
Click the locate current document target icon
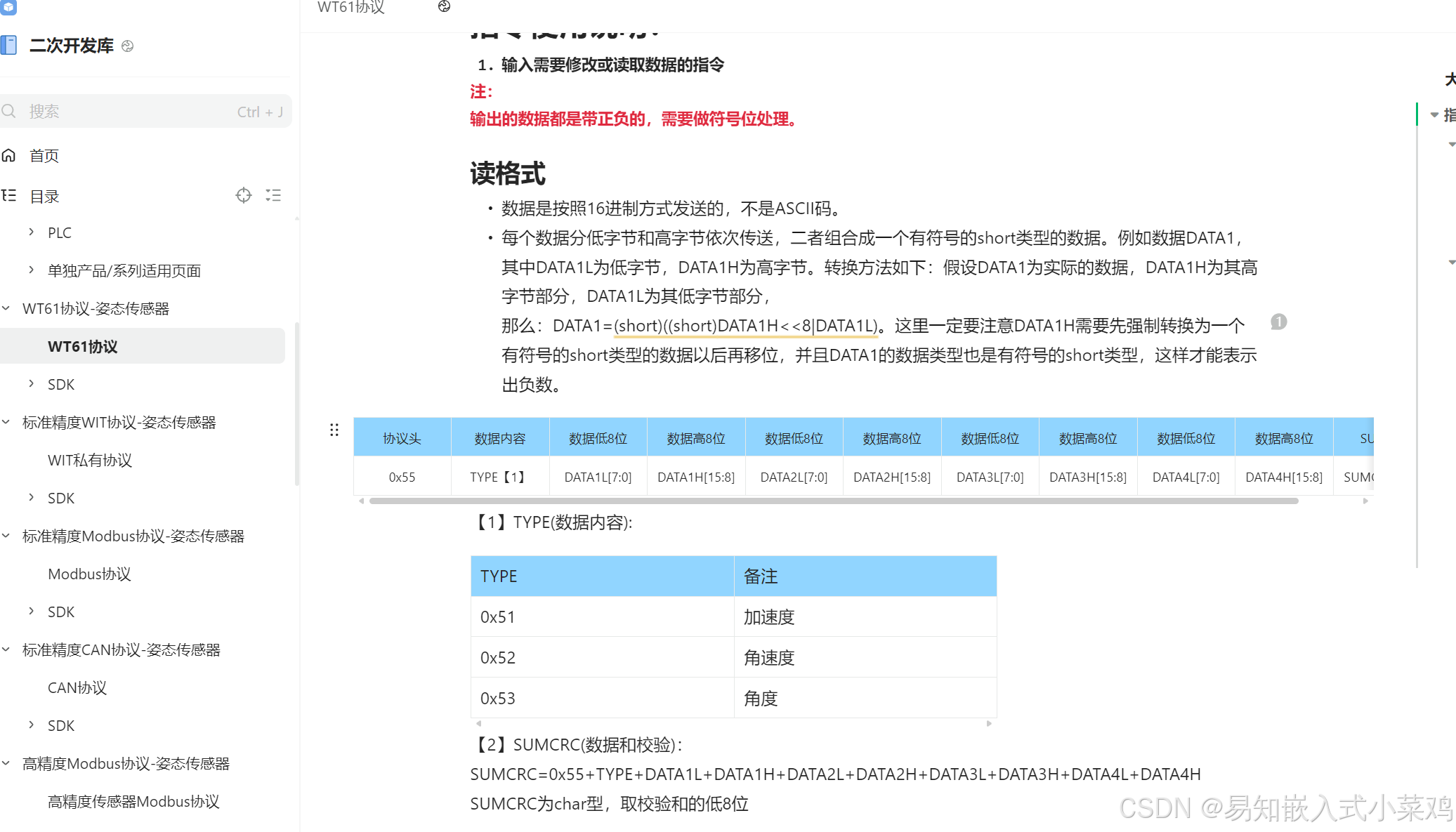[x=243, y=195]
